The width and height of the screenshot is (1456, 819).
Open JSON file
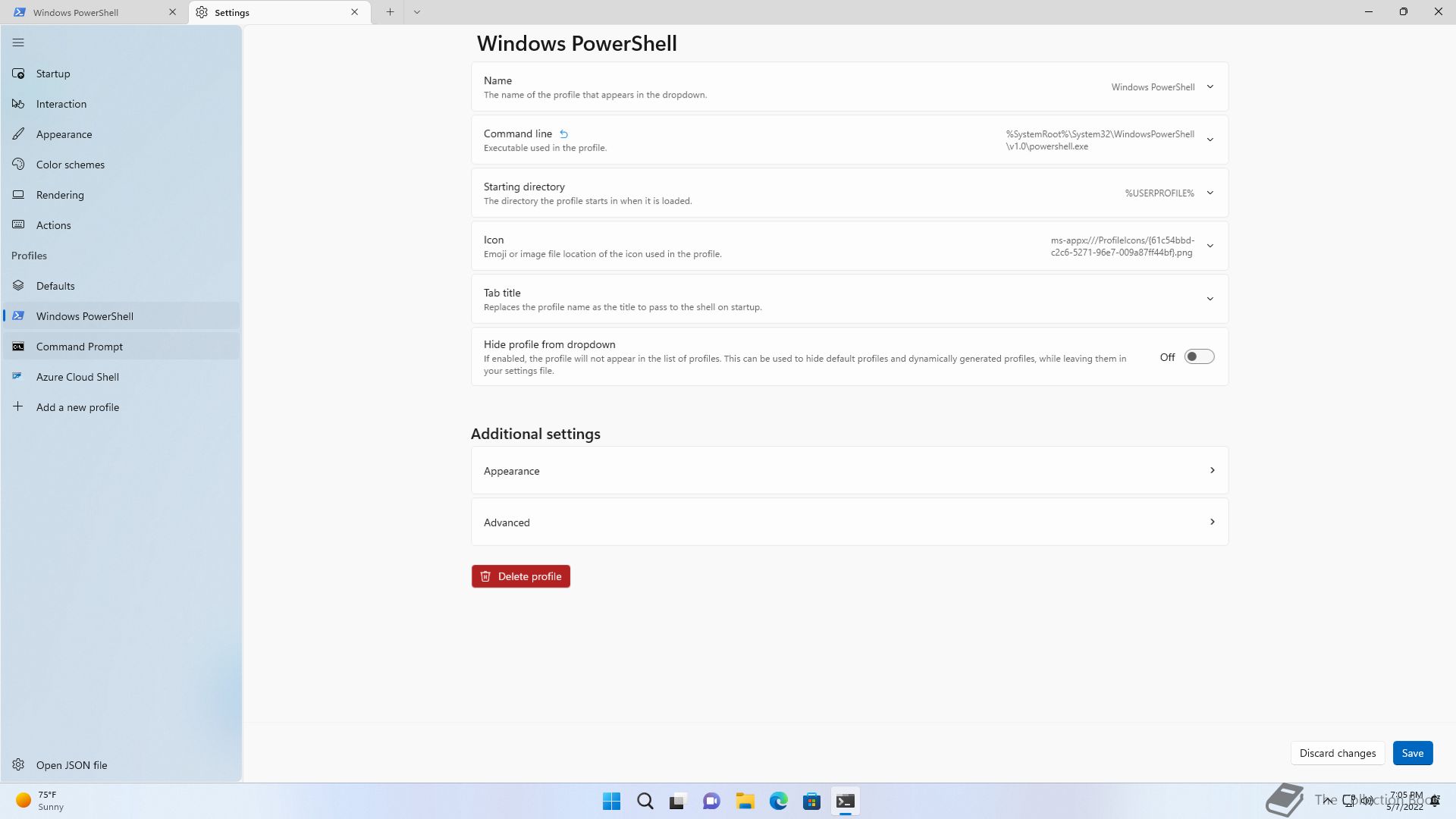click(121, 765)
